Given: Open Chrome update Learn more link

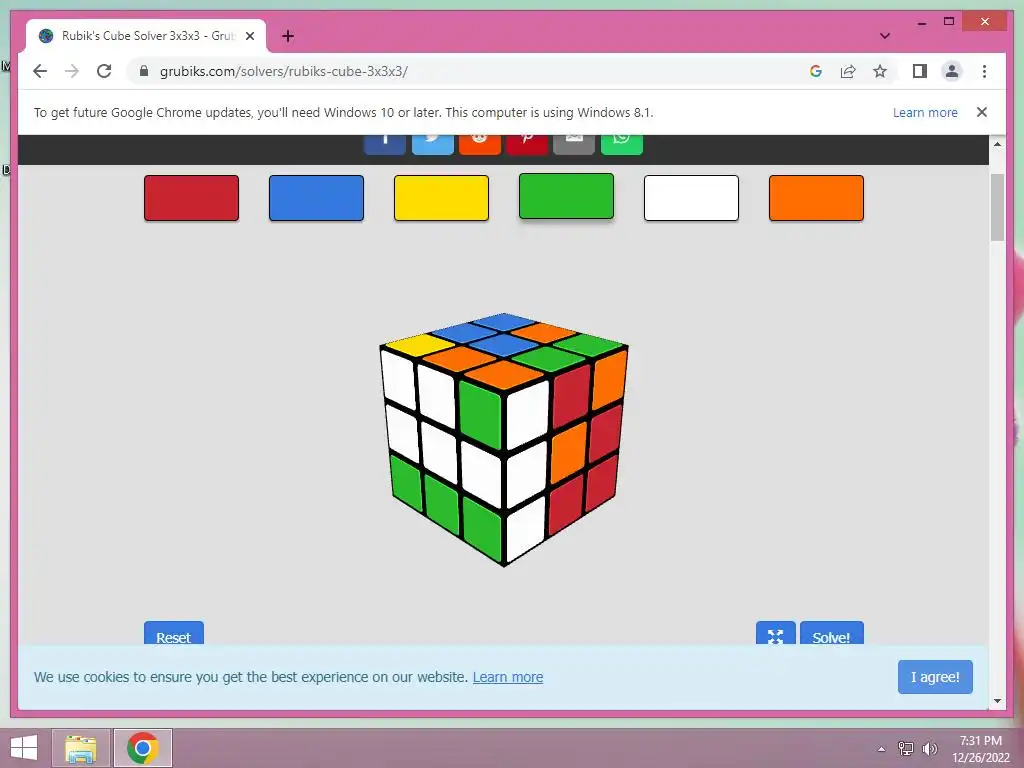Looking at the screenshot, I should [x=925, y=112].
